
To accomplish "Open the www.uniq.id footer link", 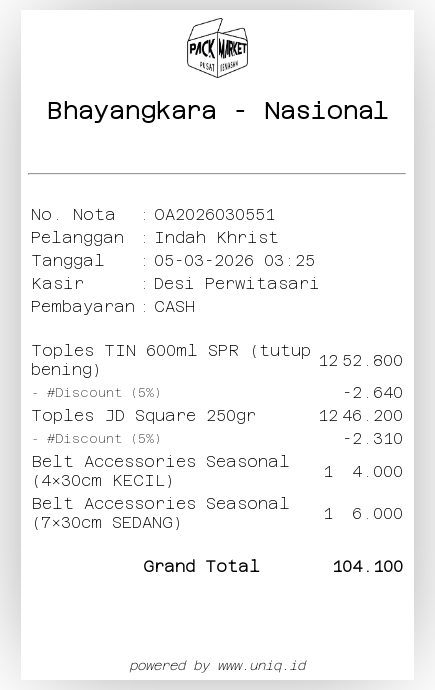I will tap(262, 665).
